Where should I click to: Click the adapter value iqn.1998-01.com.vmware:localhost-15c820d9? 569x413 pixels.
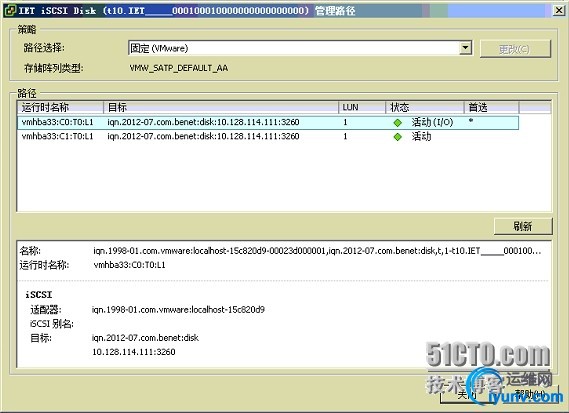(x=178, y=310)
